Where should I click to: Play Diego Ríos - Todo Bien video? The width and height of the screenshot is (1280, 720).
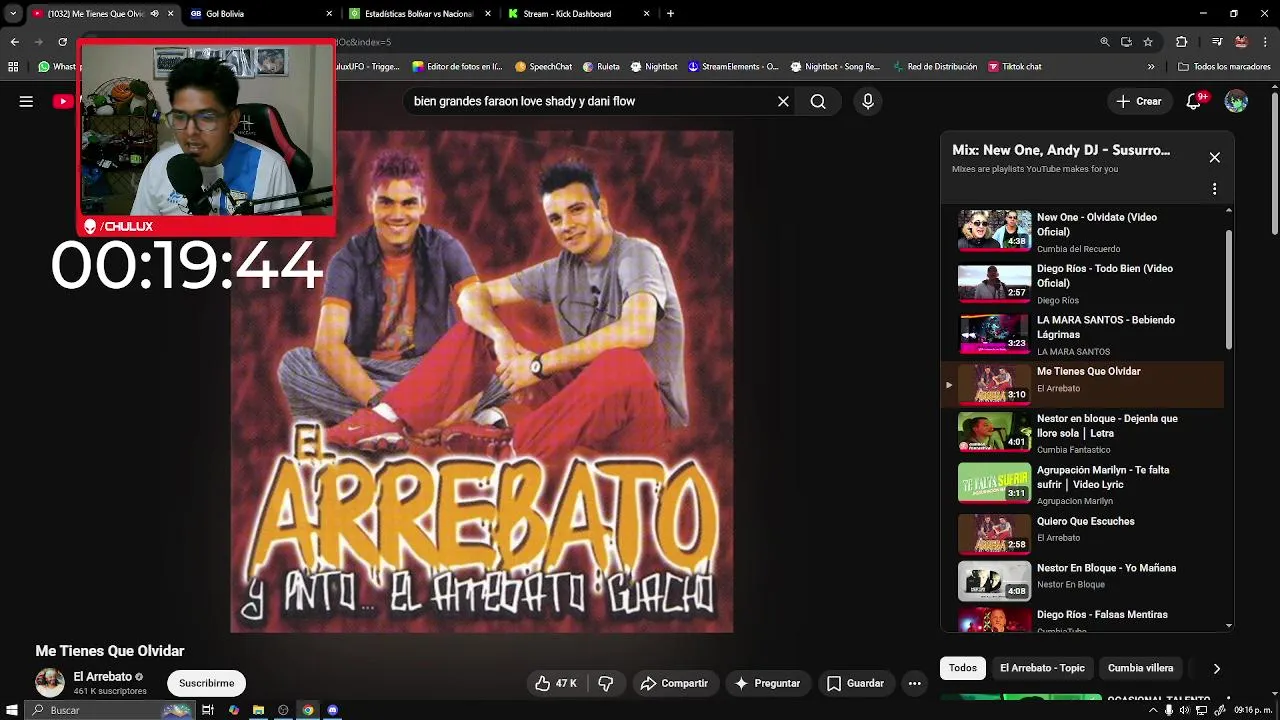1082,283
